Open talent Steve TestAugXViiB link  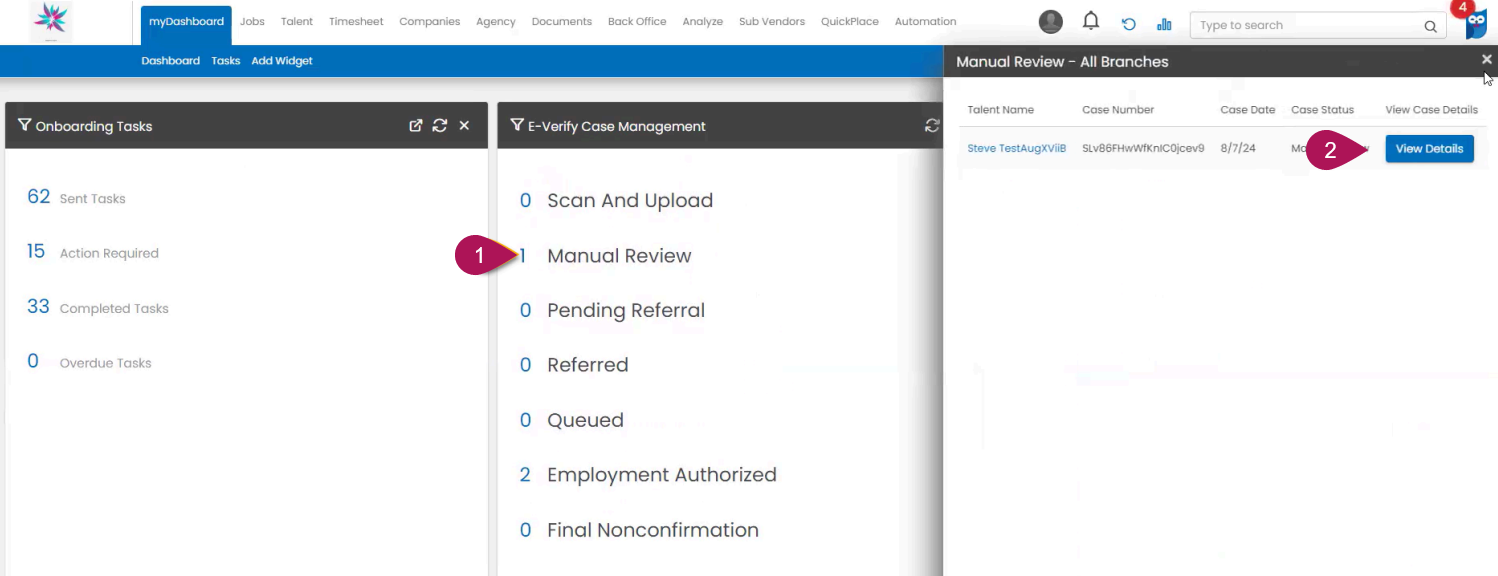coord(1017,149)
